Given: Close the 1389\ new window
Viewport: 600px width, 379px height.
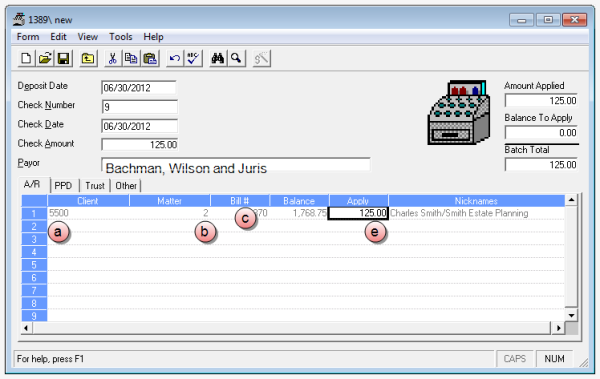Looking at the screenshot, I should click(574, 20).
